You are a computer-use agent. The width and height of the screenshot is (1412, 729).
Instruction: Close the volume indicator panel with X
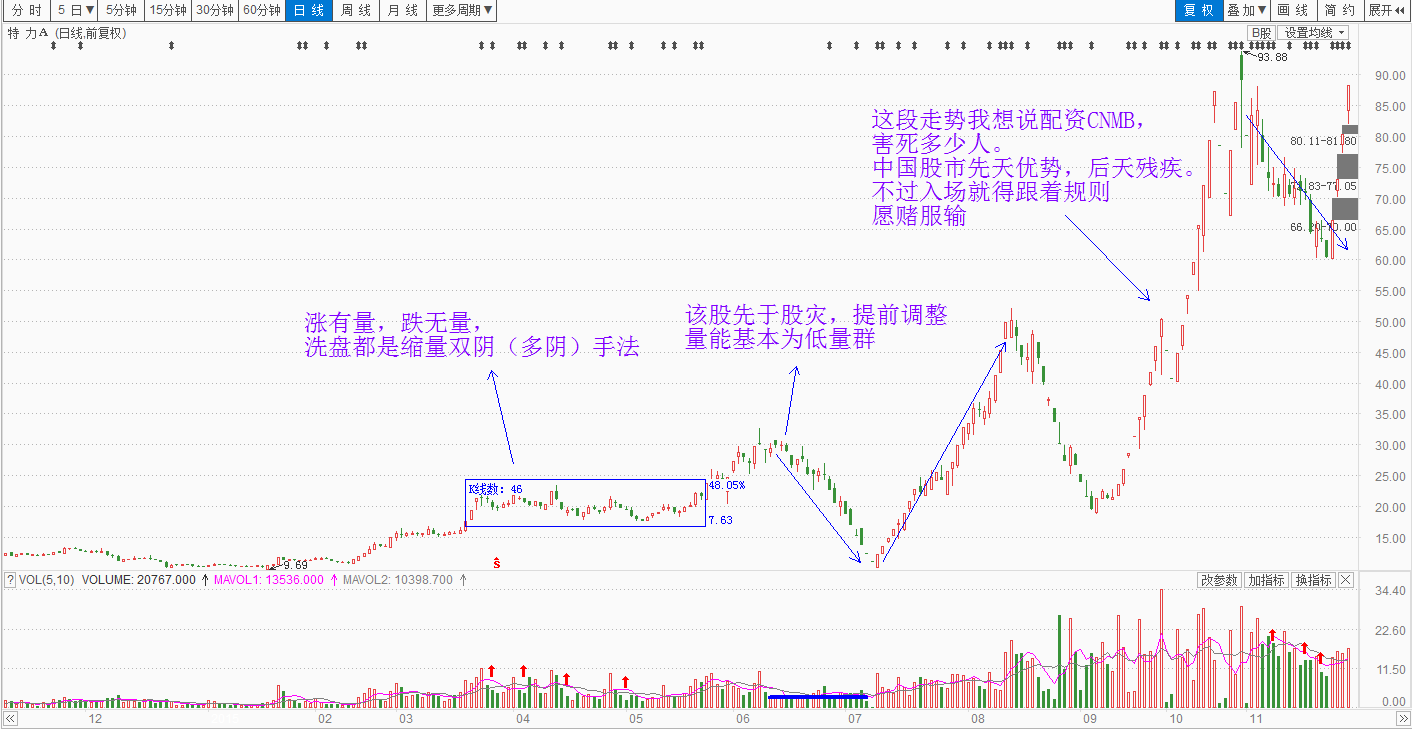pyautogui.click(x=1346, y=580)
